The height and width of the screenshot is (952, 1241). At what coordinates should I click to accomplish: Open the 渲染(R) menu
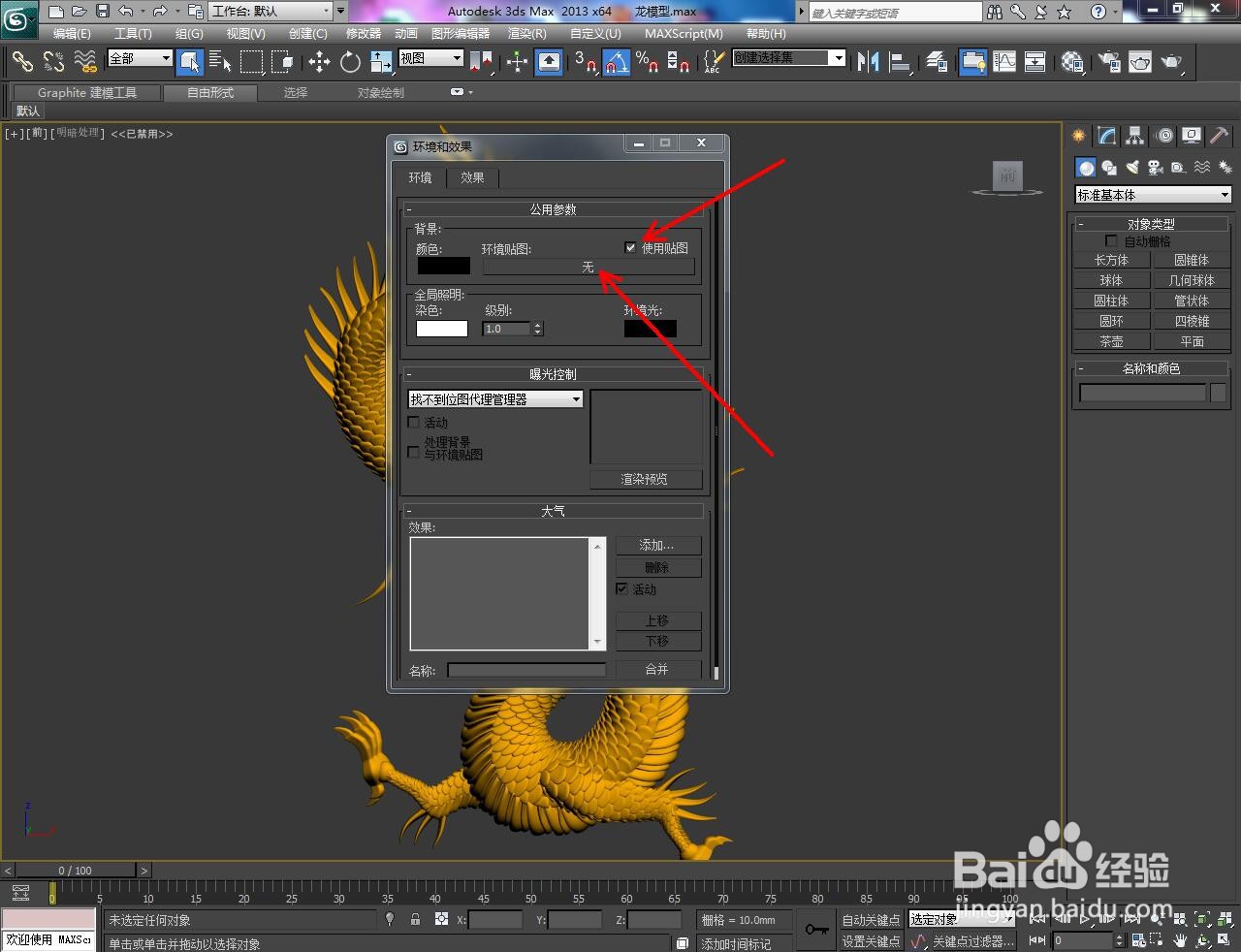coord(527,34)
